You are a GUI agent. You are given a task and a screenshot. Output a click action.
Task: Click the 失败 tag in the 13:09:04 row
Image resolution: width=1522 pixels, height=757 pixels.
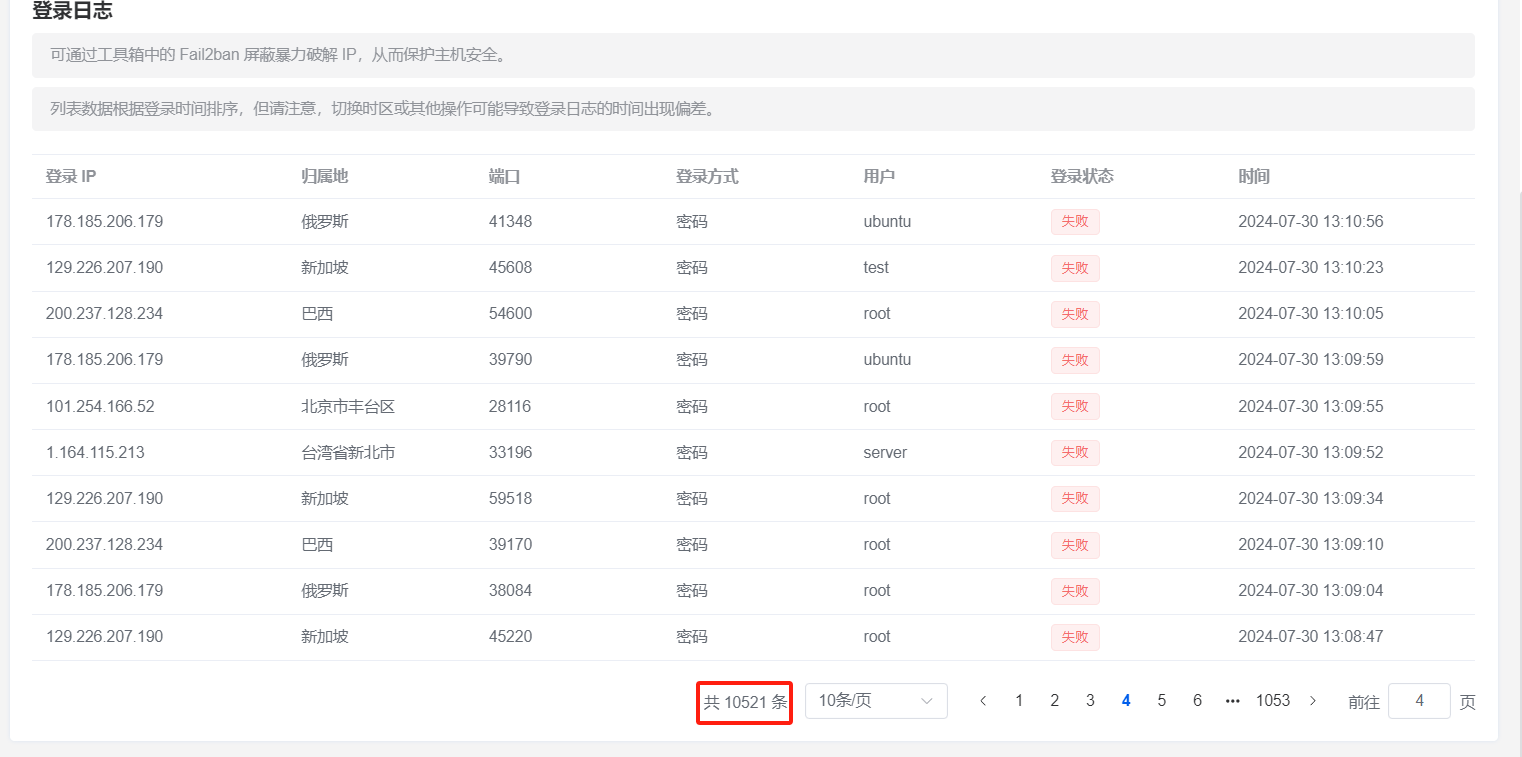click(1075, 591)
